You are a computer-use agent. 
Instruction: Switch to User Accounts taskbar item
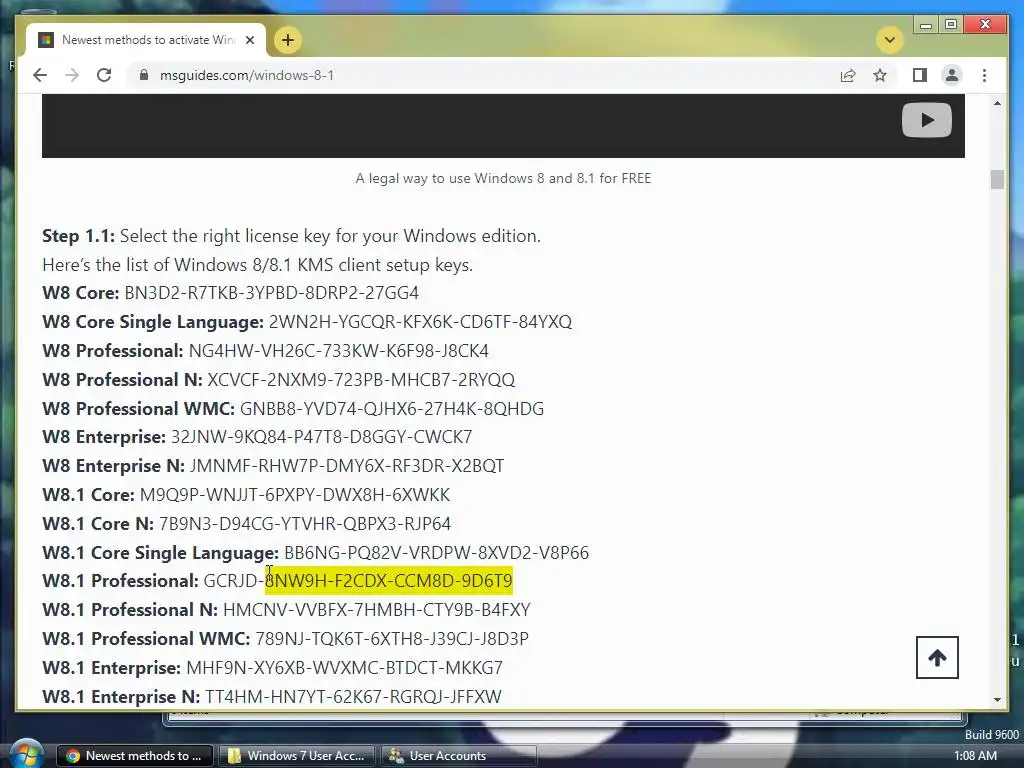[459, 756]
